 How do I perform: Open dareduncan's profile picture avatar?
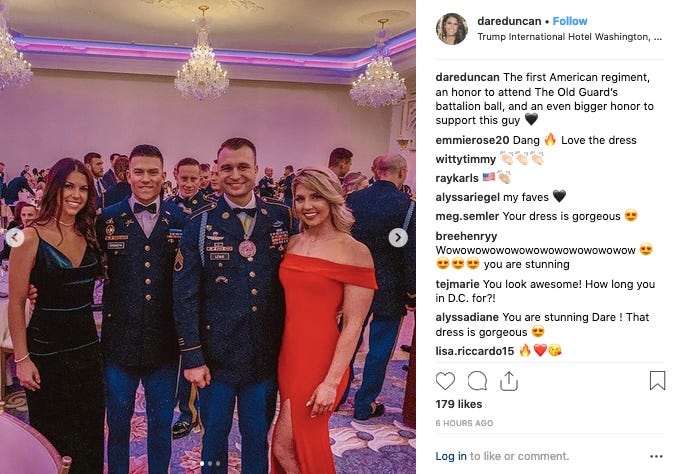coord(452,29)
